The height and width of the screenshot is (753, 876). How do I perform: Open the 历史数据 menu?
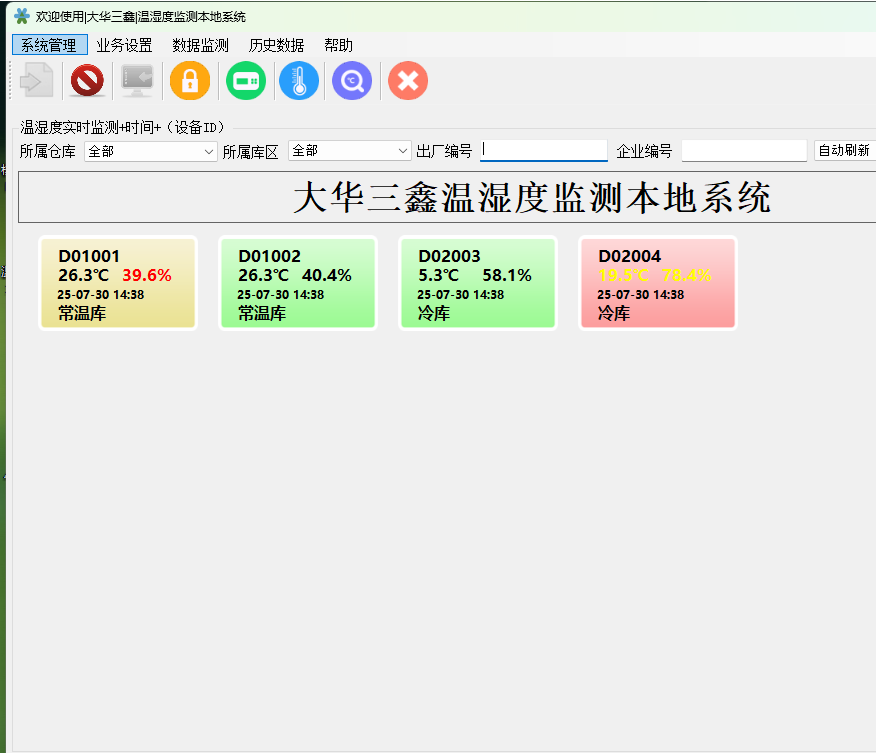[x=276, y=45]
